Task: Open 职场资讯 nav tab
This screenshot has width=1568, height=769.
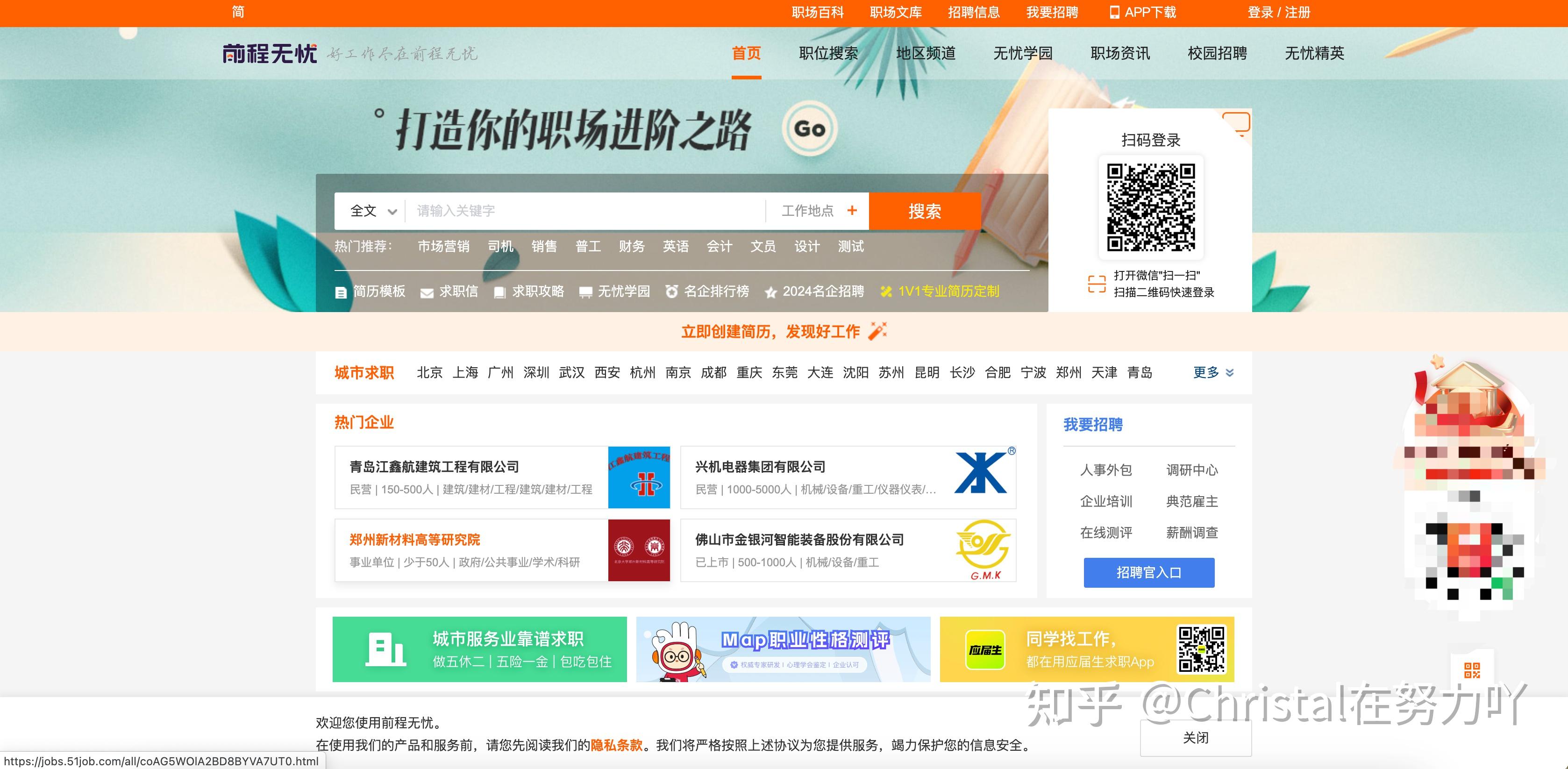Action: 1120,53
